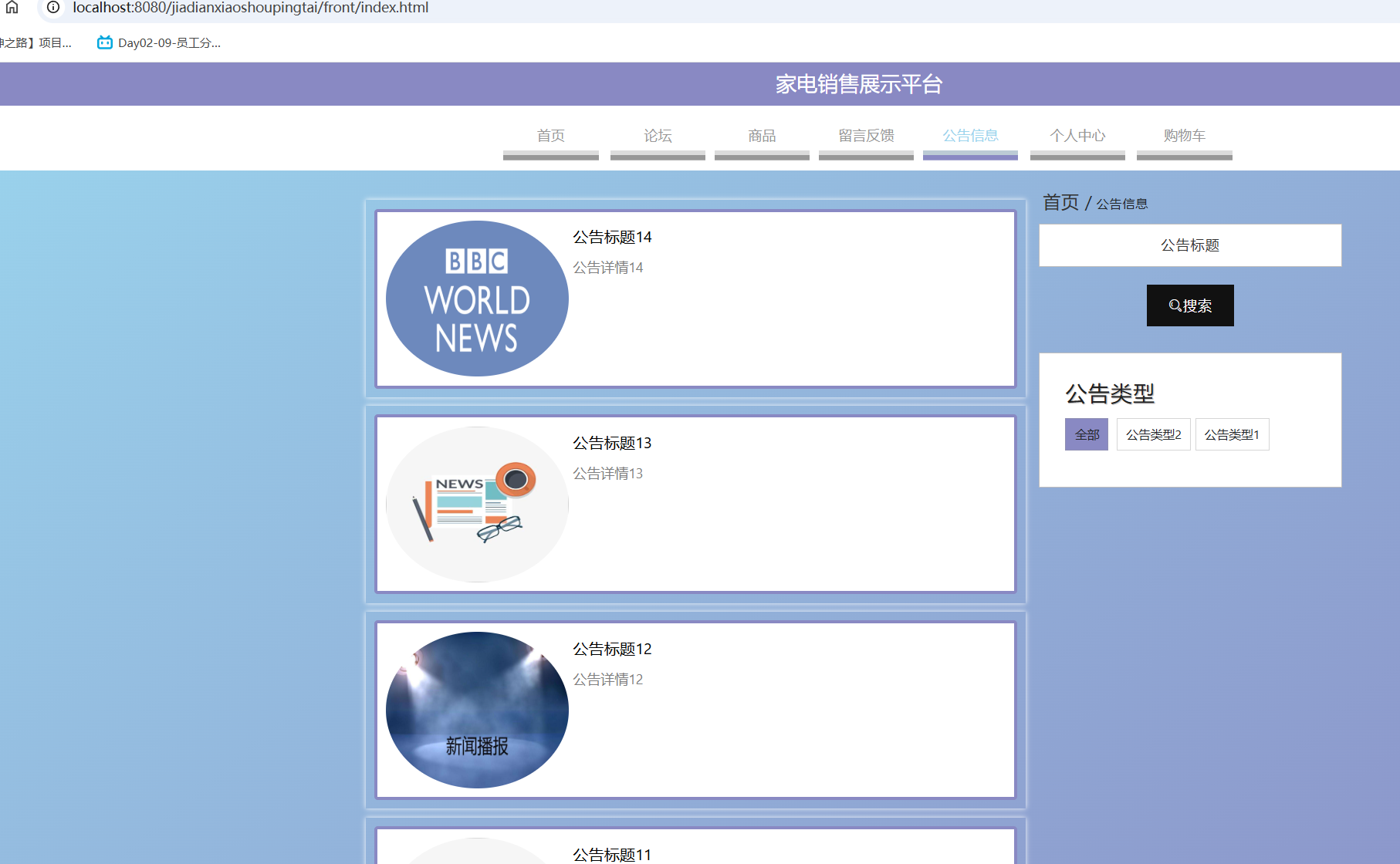Open announcement 公告标题14
Image resolution: width=1400 pixels, height=864 pixels.
tap(612, 238)
